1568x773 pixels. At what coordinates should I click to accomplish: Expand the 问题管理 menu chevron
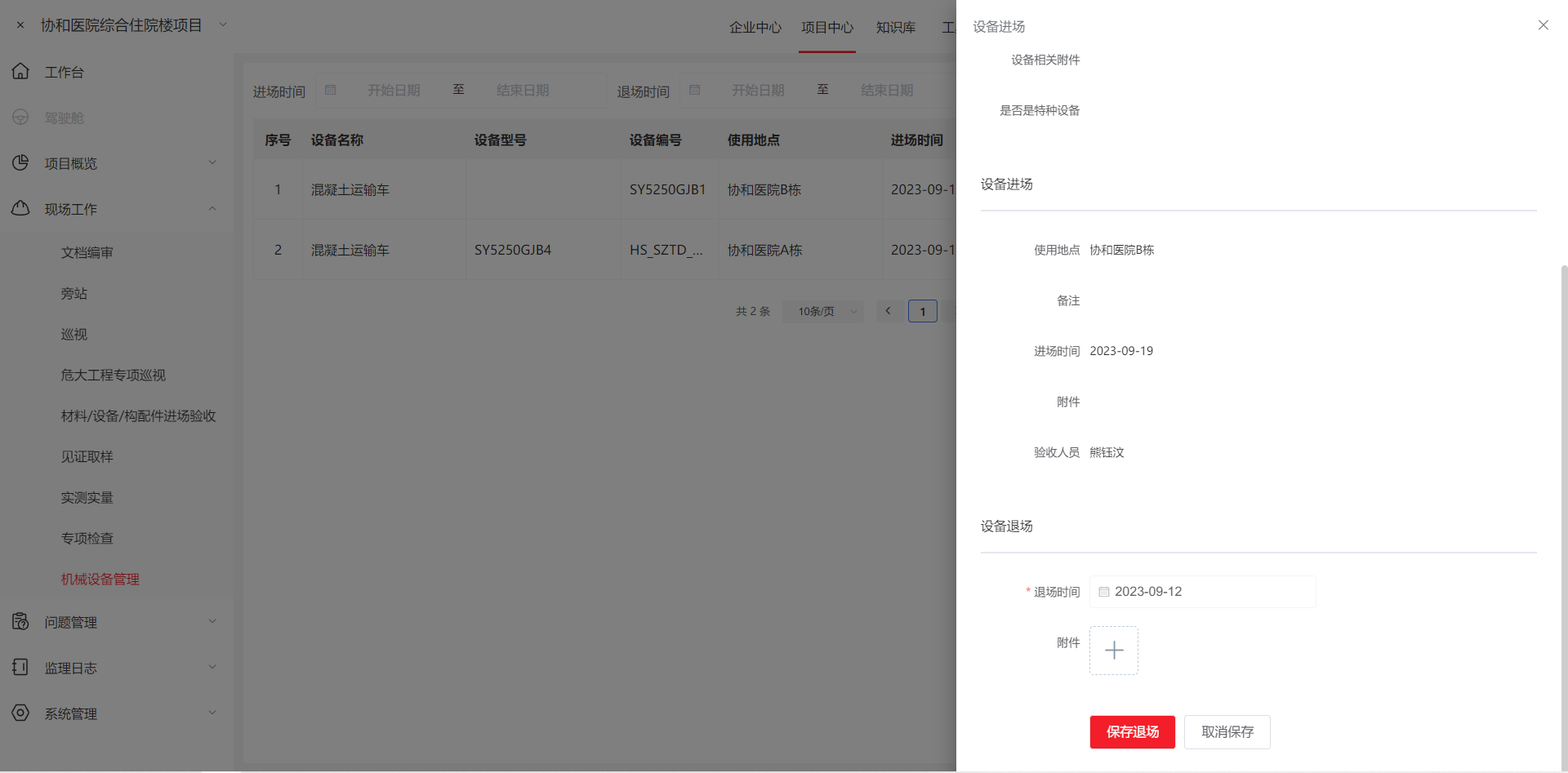[x=212, y=622]
